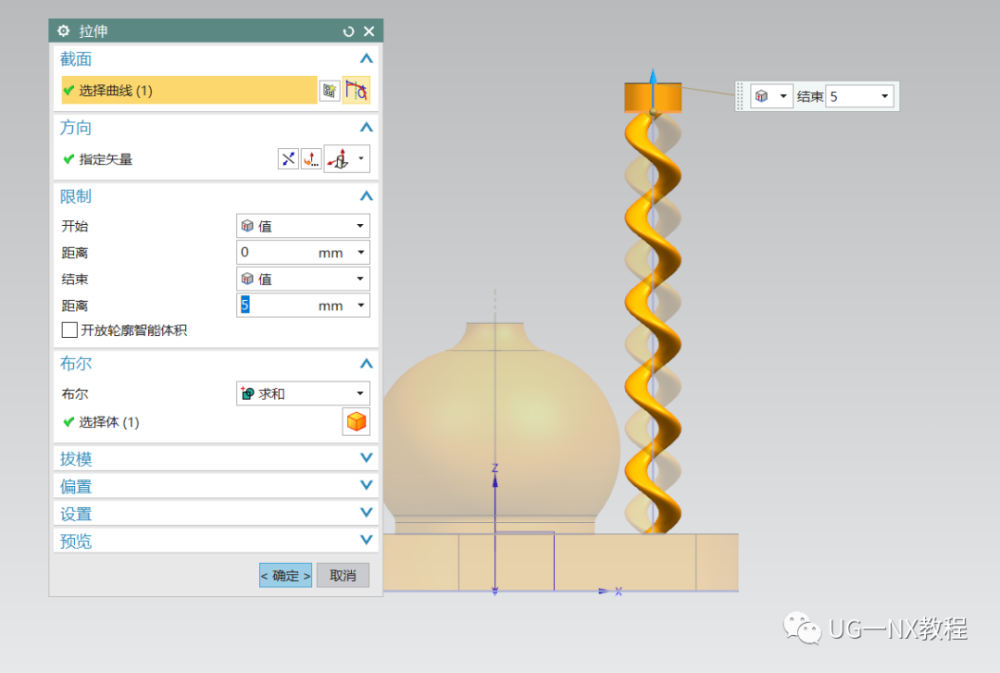Click the 取消 button
1000x673 pixels.
[x=343, y=575]
